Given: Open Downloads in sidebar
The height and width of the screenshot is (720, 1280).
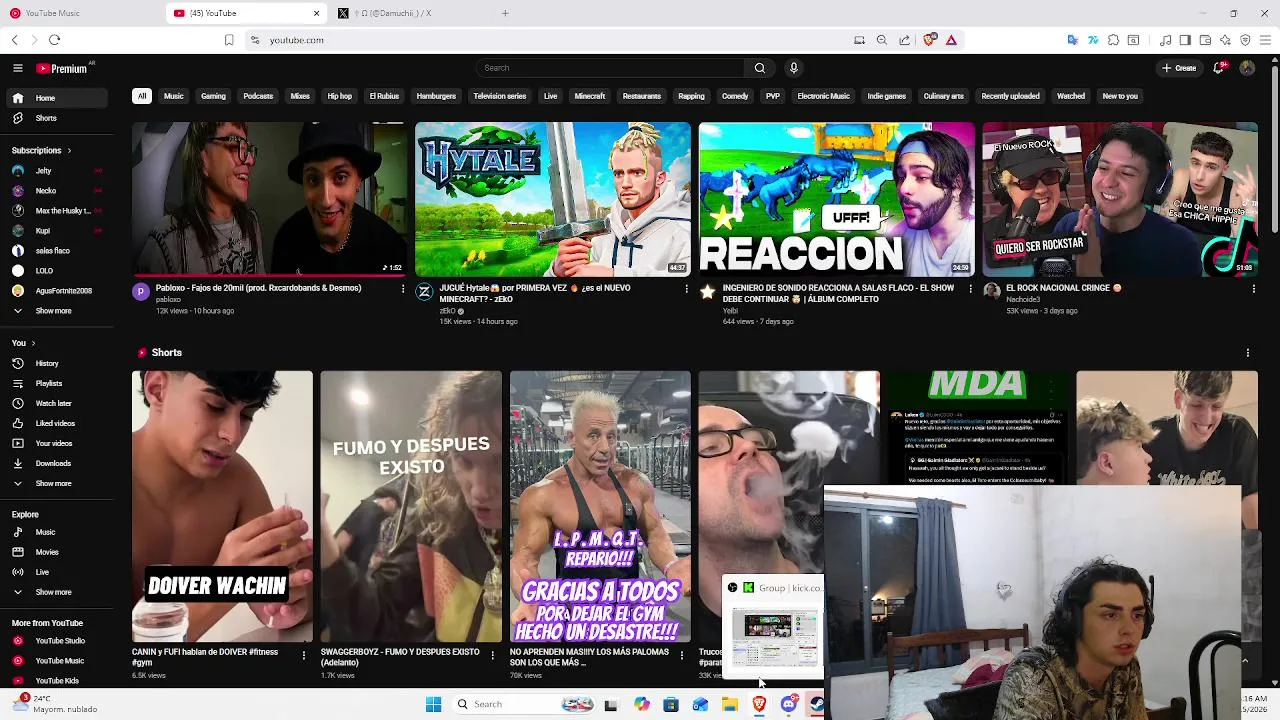Looking at the screenshot, I should pyautogui.click(x=55, y=464).
